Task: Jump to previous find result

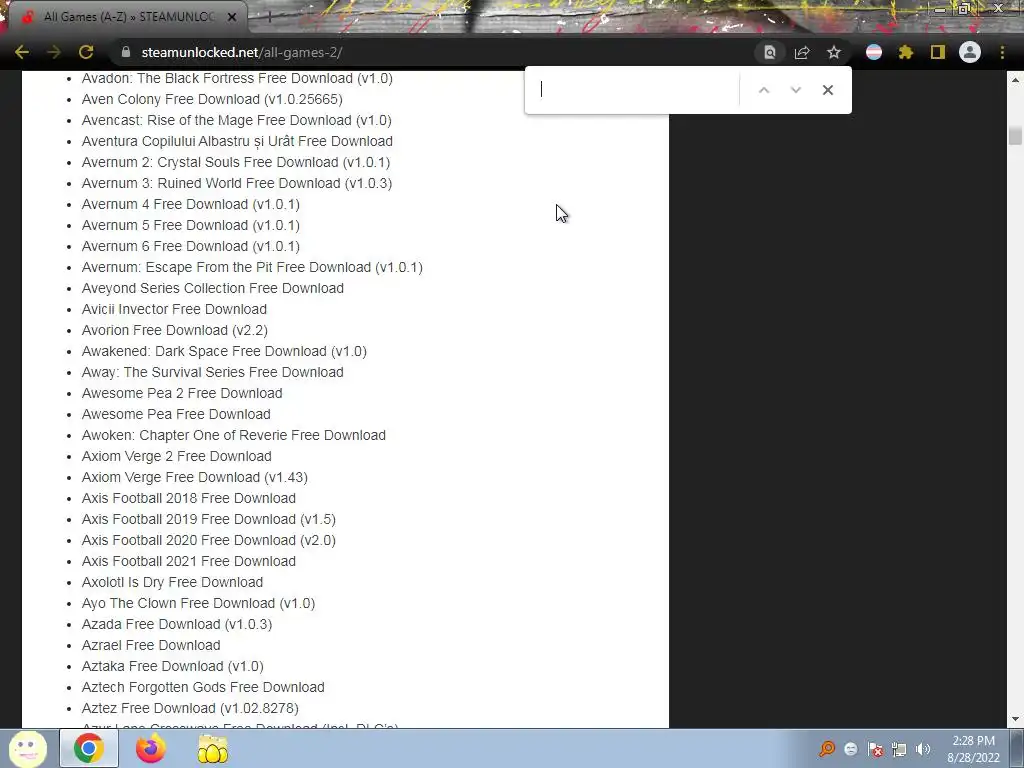Action: (x=763, y=90)
